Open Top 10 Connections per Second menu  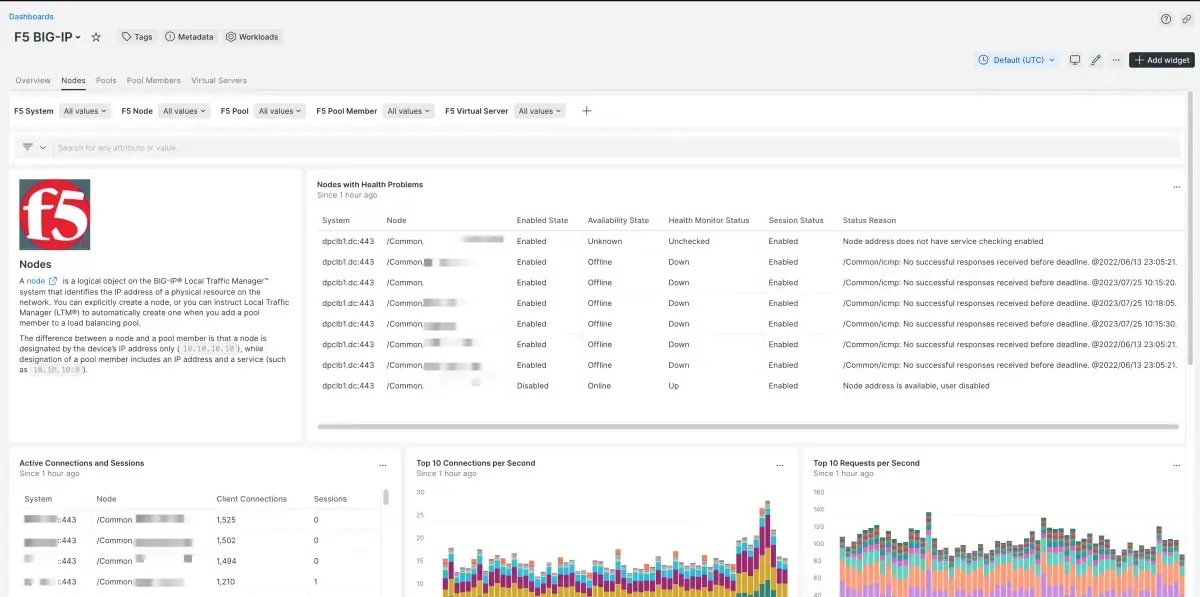pos(780,466)
